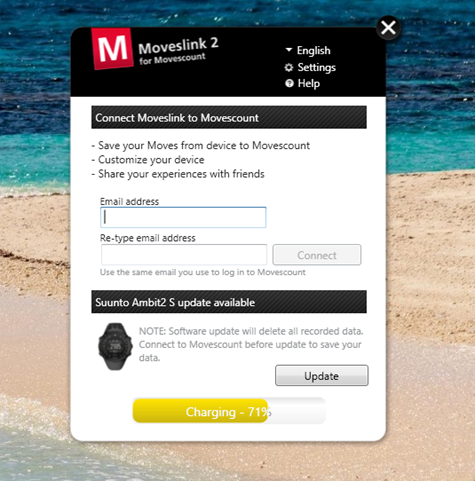
Task: Open the Settings menu item
Action: 317,67
